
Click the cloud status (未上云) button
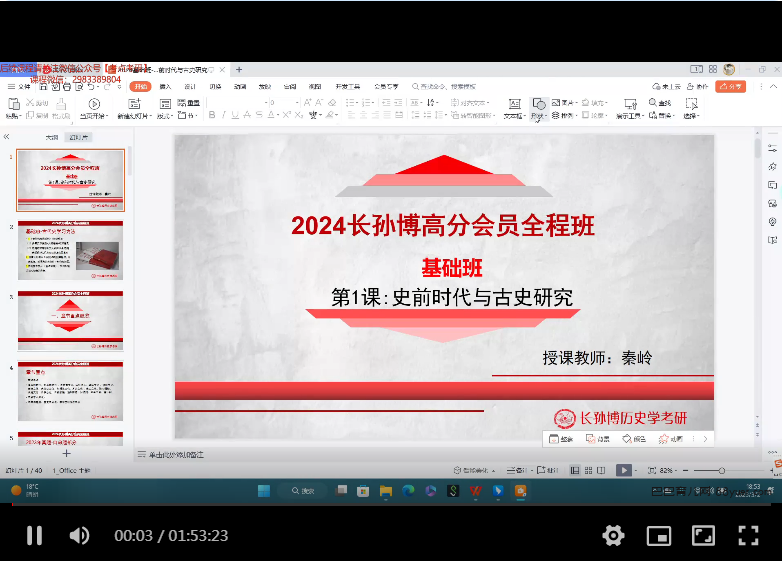pyautogui.click(x=666, y=86)
